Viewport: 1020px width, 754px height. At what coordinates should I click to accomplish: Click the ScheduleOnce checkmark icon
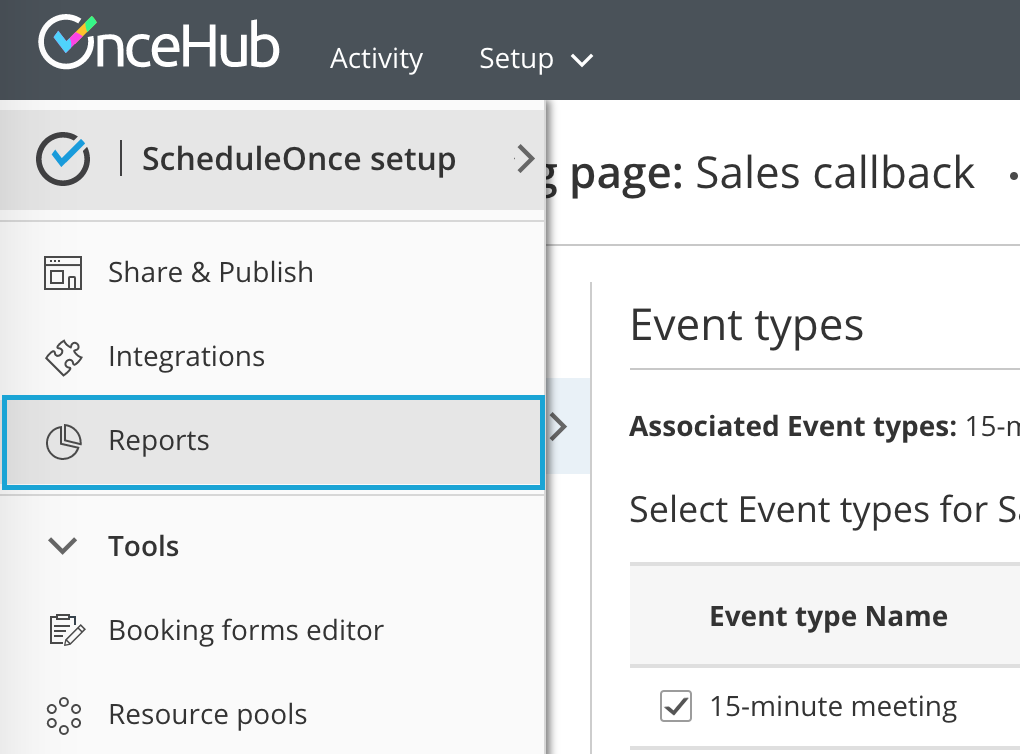tap(63, 158)
